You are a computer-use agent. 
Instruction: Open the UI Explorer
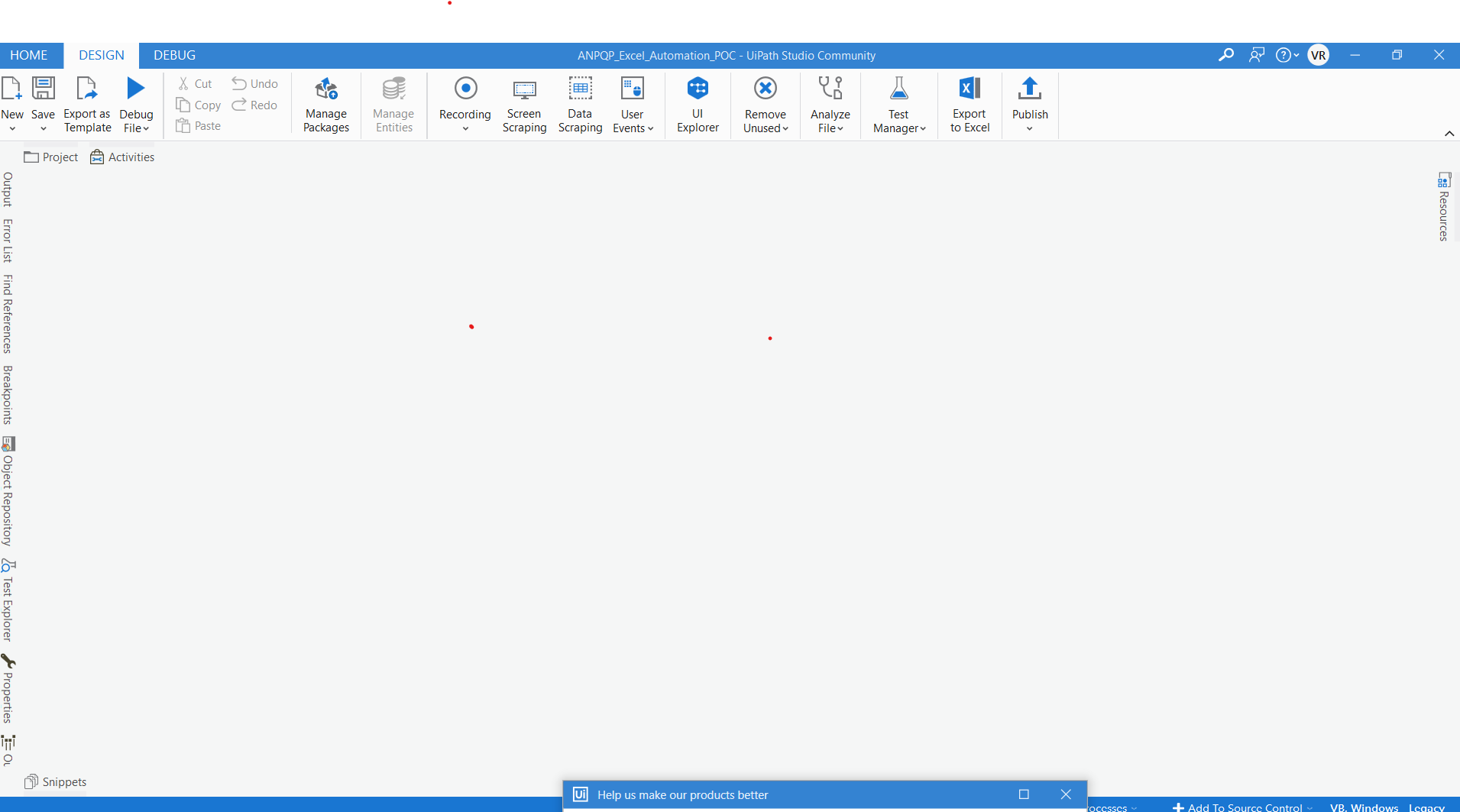(698, 105)
